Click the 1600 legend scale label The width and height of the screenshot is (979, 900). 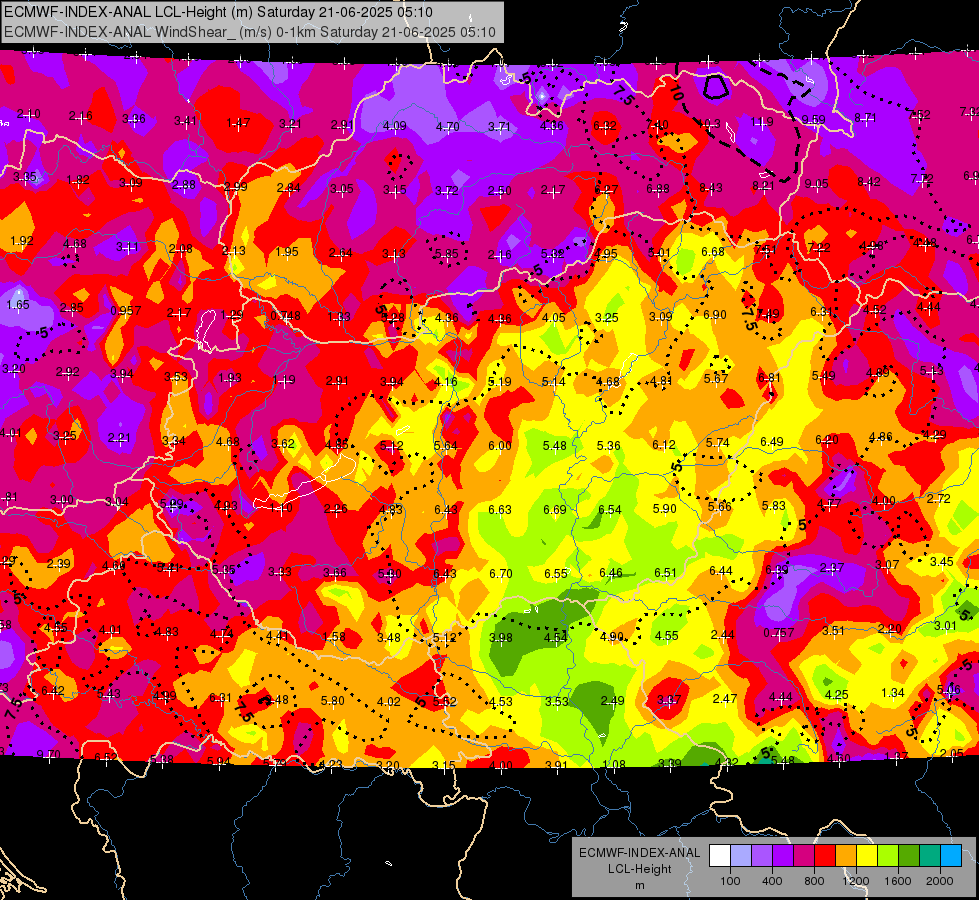coord(898,881)
